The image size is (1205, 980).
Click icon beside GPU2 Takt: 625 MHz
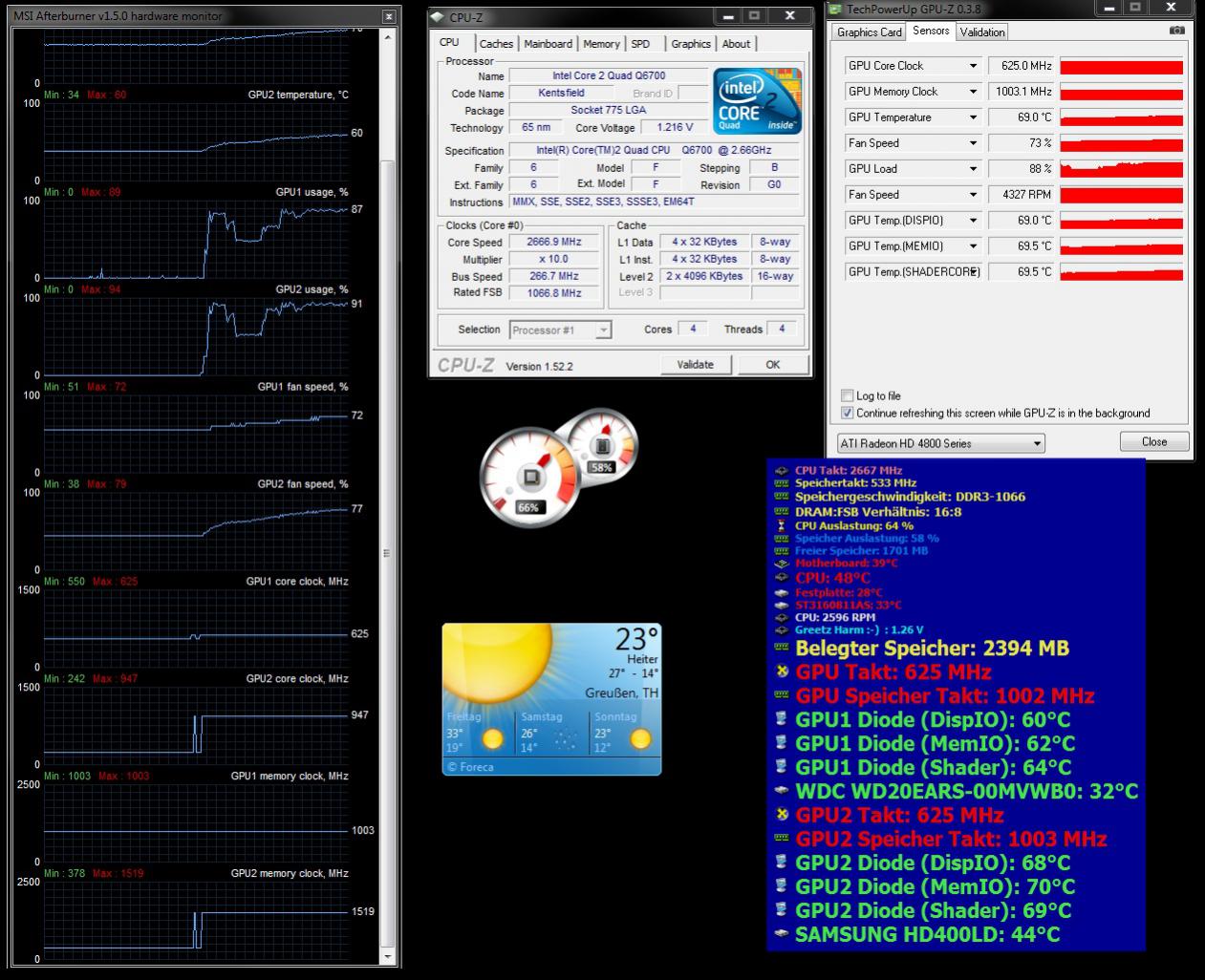coord(782,815)
